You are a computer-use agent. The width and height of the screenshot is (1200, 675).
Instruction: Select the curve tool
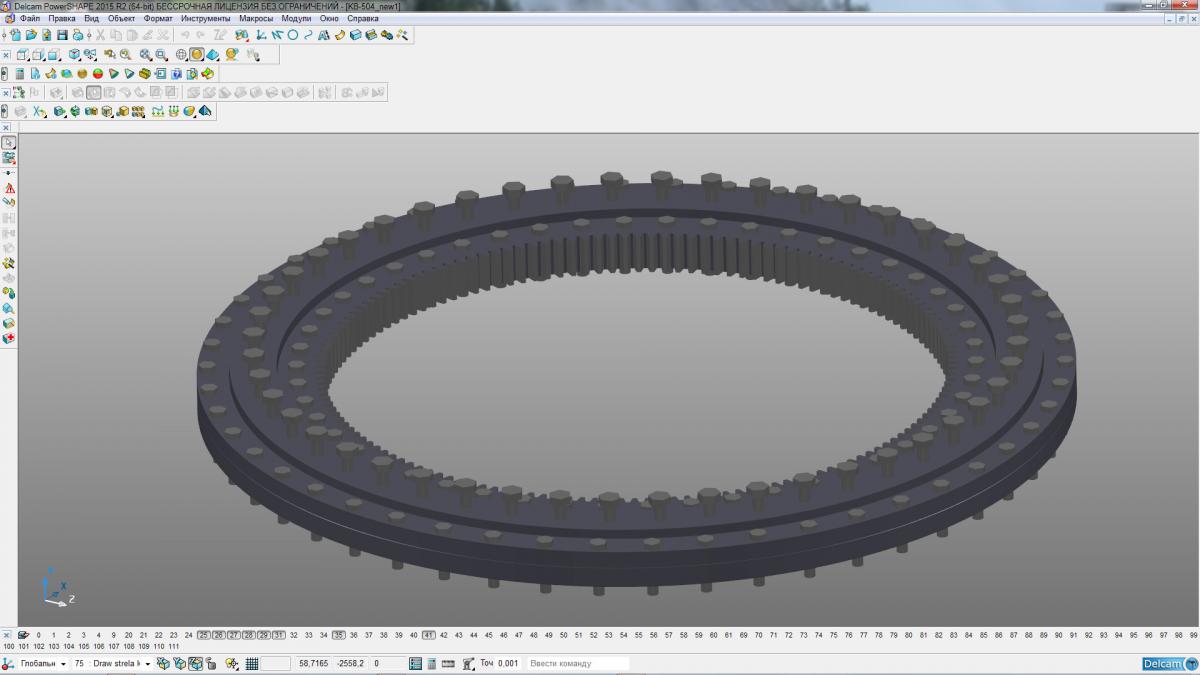click(x=308, y=35)
